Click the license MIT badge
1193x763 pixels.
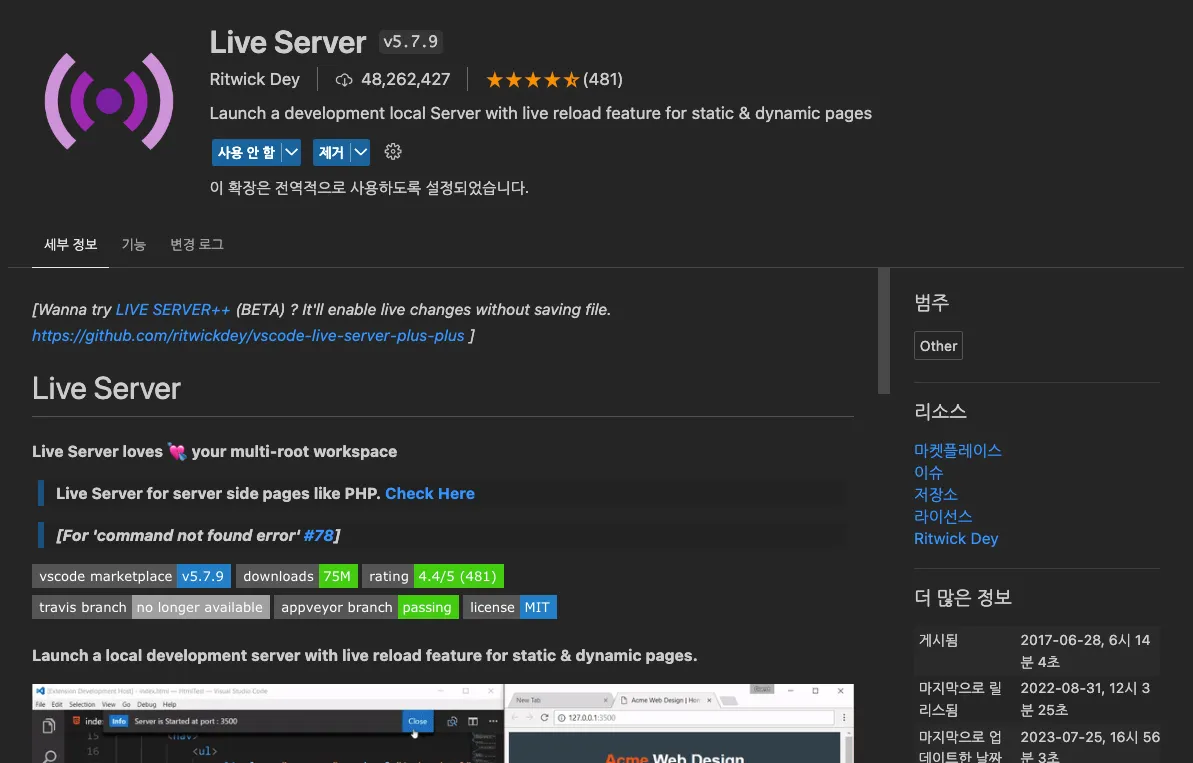(510, 607)
